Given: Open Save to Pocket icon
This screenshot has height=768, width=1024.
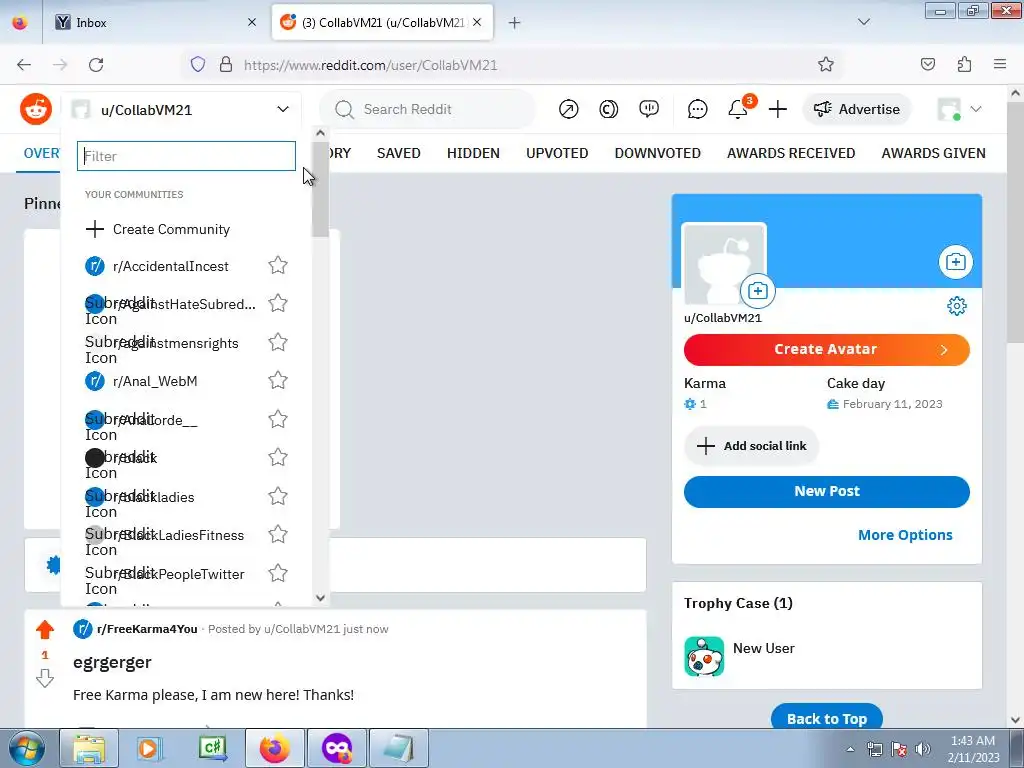Looking at the screenshot, I should [927, 64].
